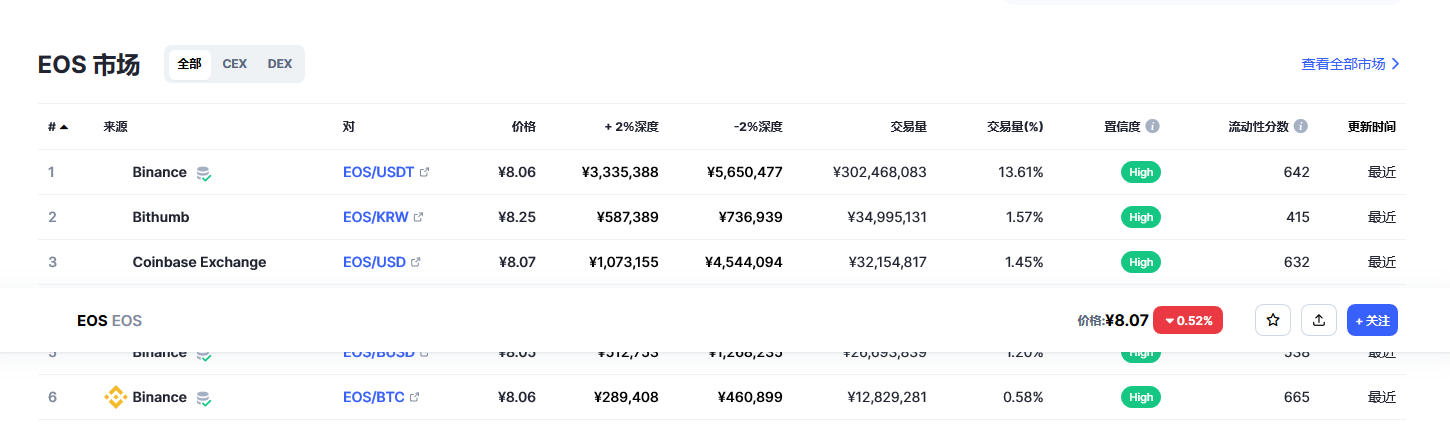Switch to the CEX tab

235,64
